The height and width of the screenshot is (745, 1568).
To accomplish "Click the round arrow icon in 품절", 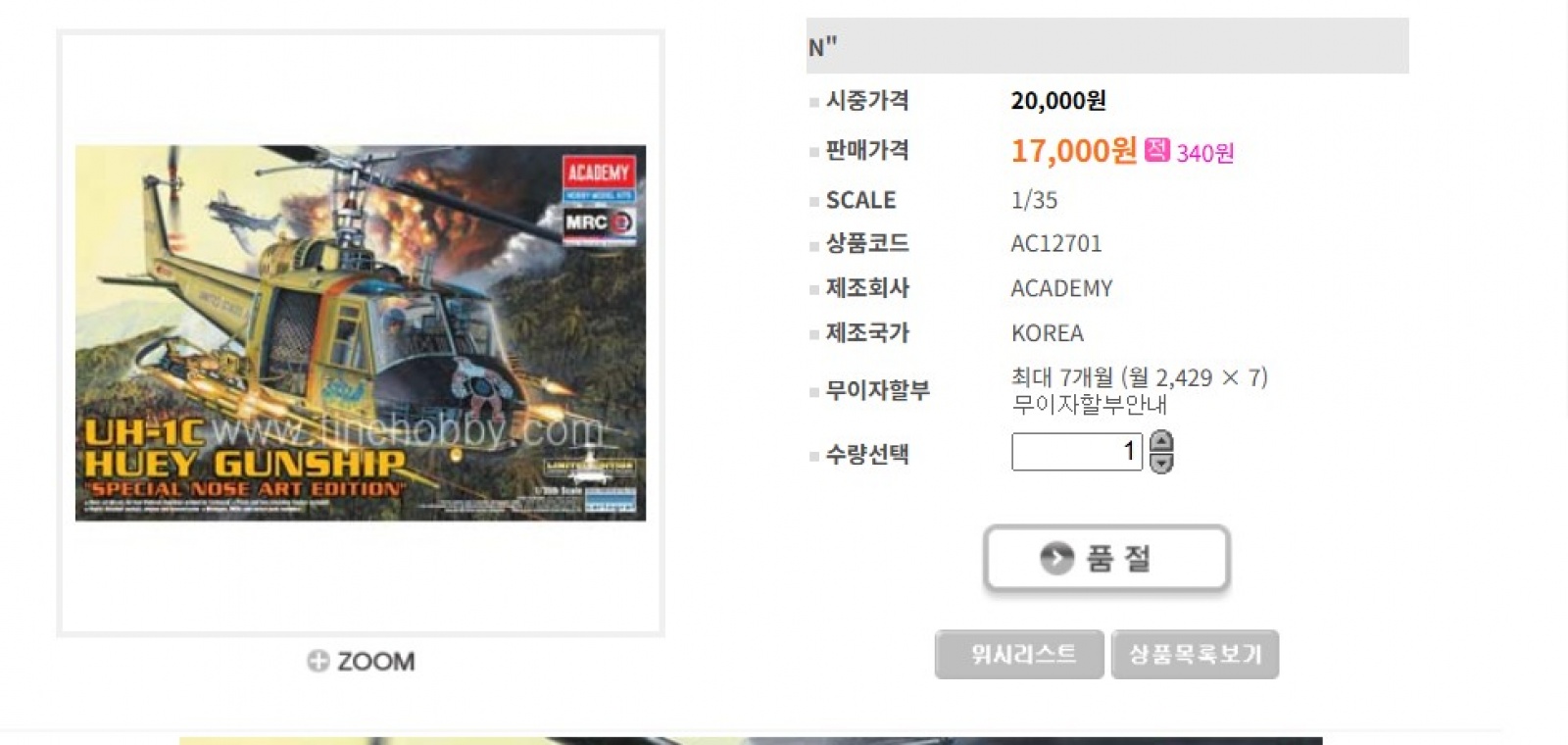I will [x=1056, y=559].
